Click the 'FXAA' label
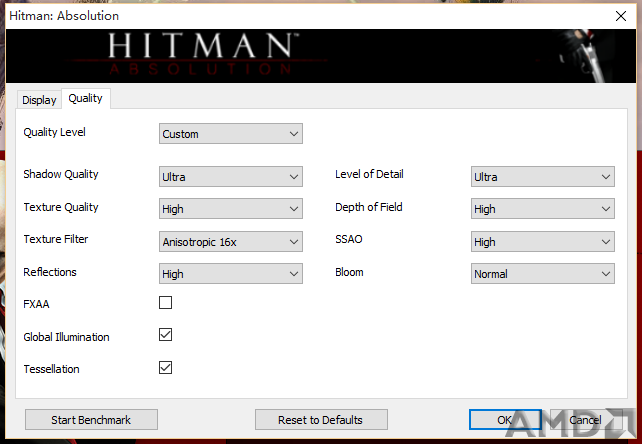The width and height of the screenshot is (642, 444). (x=36, y=304)
